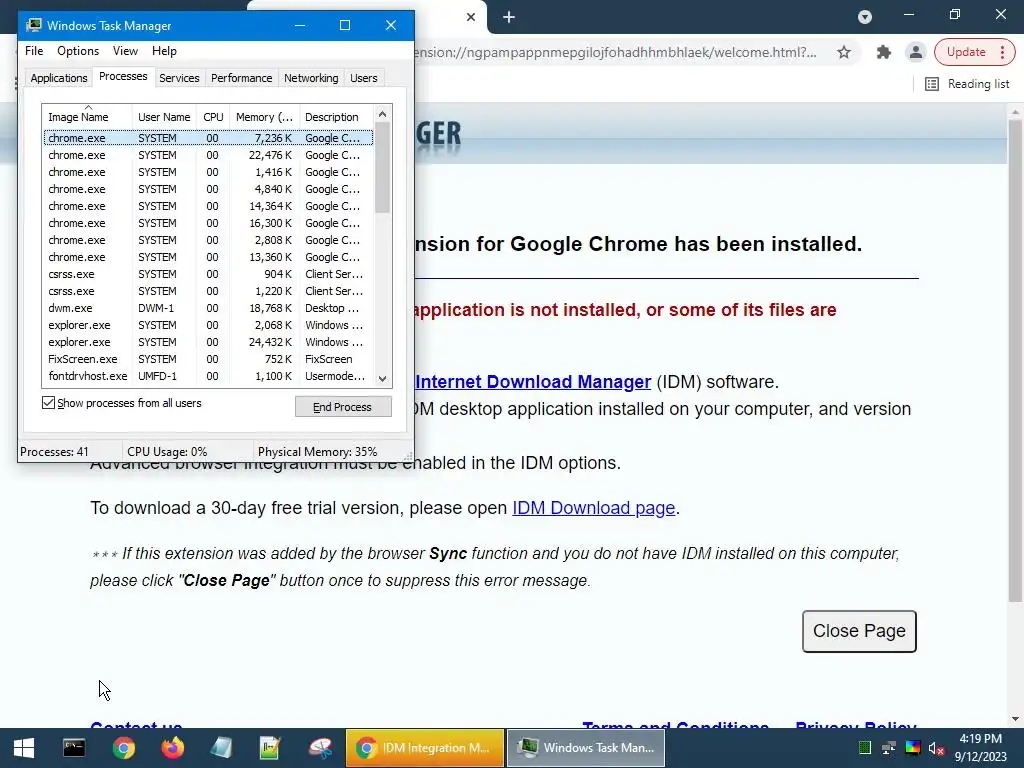Open Chrome extensions puzzle icon
The image size is (1024, 768).
coord(884,52)
